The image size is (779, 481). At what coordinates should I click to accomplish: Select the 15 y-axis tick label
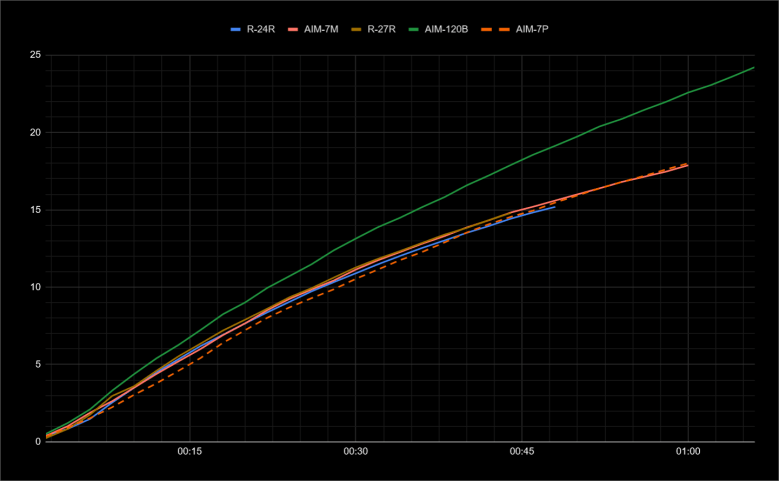pos(34,210)
